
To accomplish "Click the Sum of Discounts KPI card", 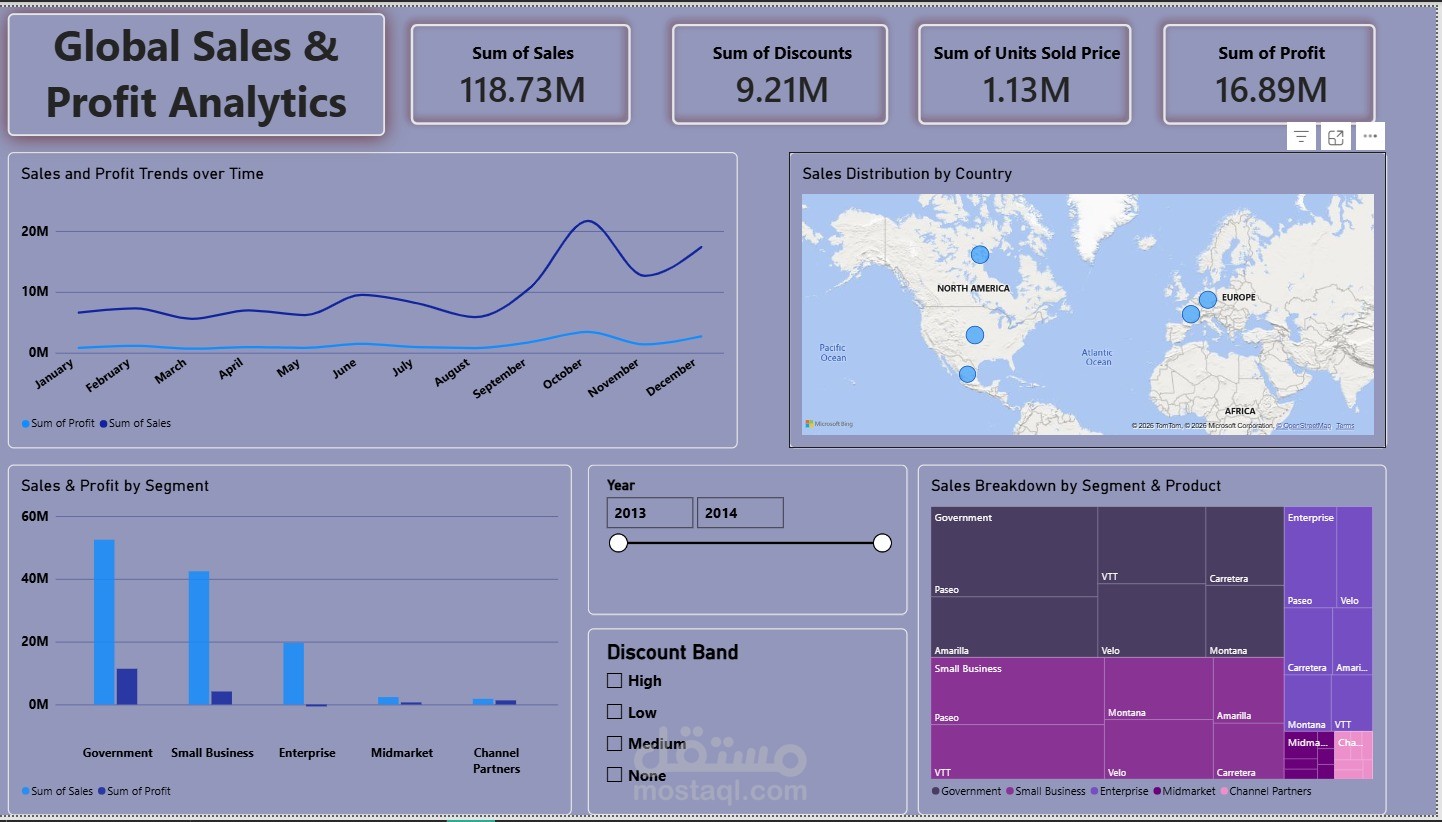I will 780,75.
